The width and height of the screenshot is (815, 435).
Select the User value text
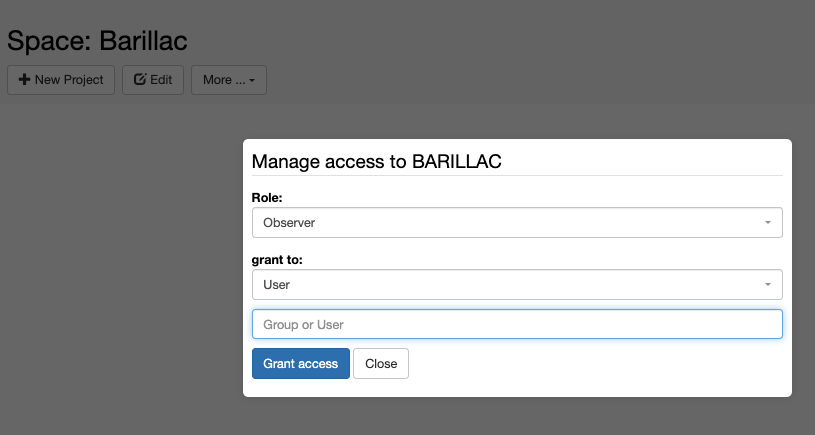pyautogui.click(x=277, y=284)
